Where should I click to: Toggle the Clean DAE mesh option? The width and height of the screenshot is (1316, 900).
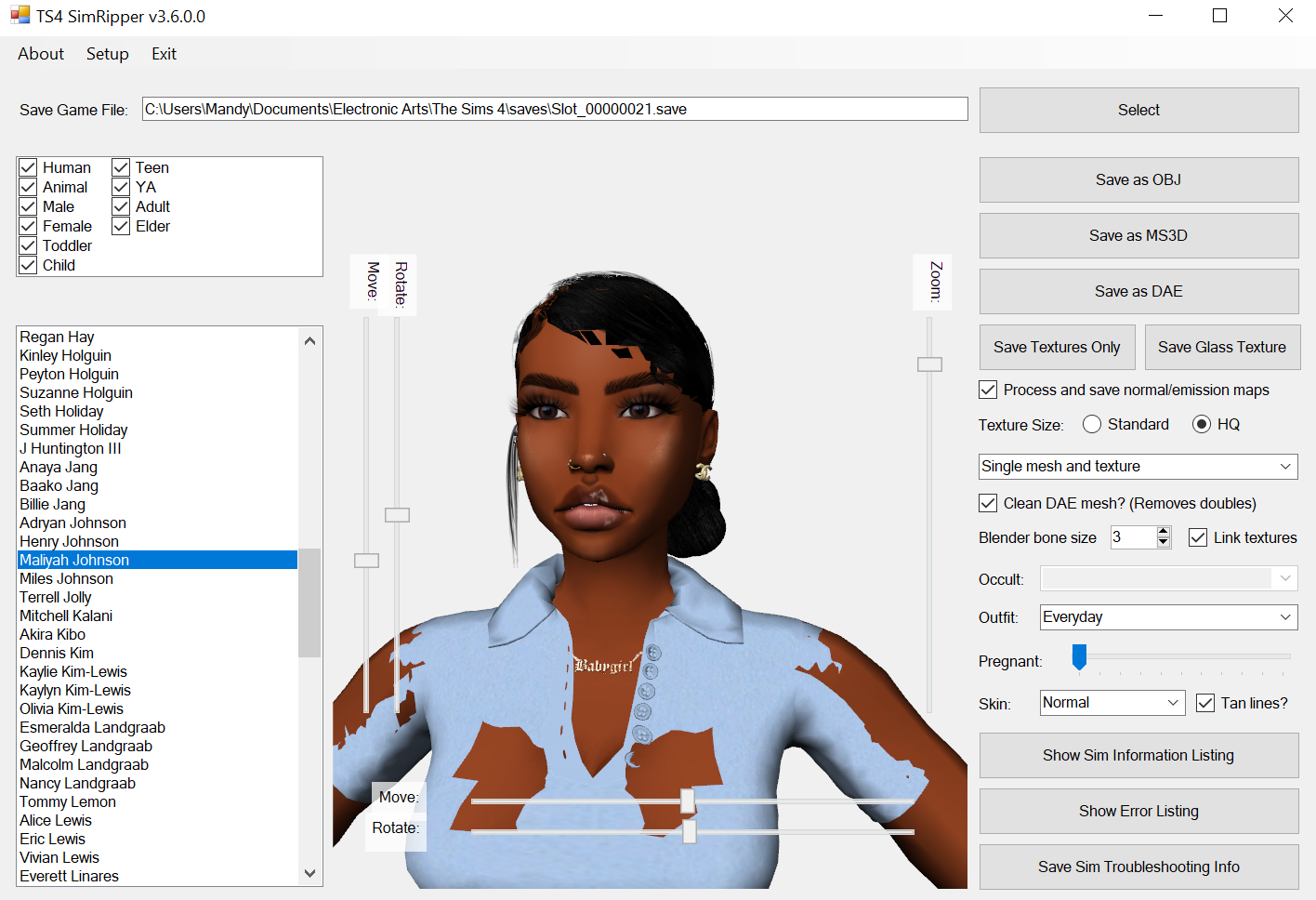[988, 503]
